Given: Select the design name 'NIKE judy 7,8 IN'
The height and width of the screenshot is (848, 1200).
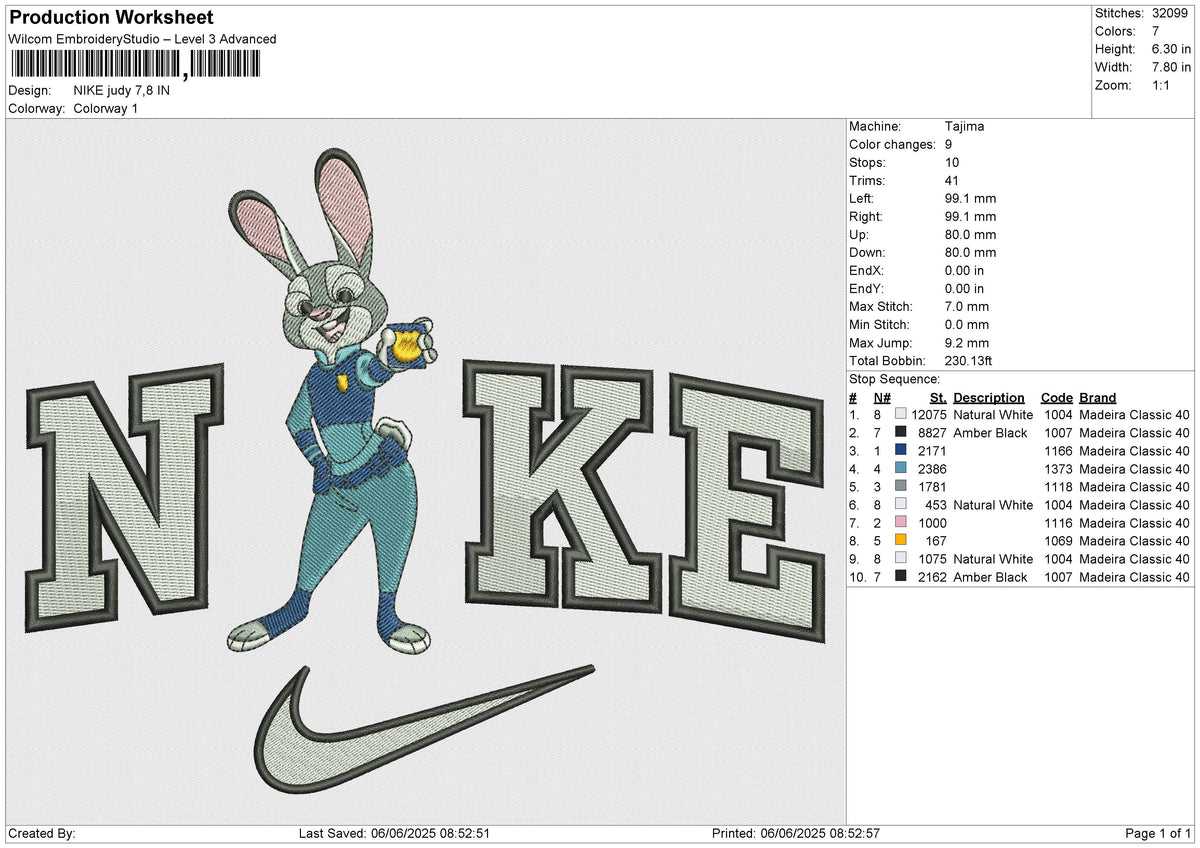Looking at the screenshot, I should pos(122,91).
